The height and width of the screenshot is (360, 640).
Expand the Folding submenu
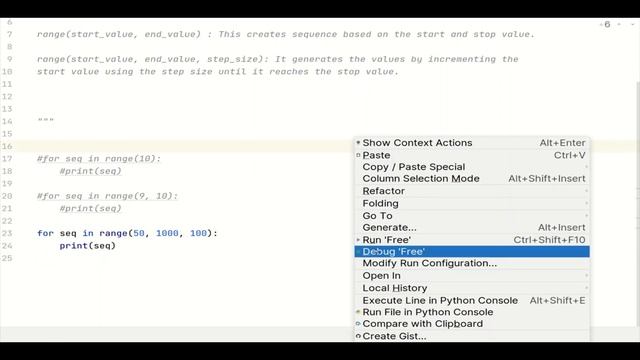[x=472, y=203]
